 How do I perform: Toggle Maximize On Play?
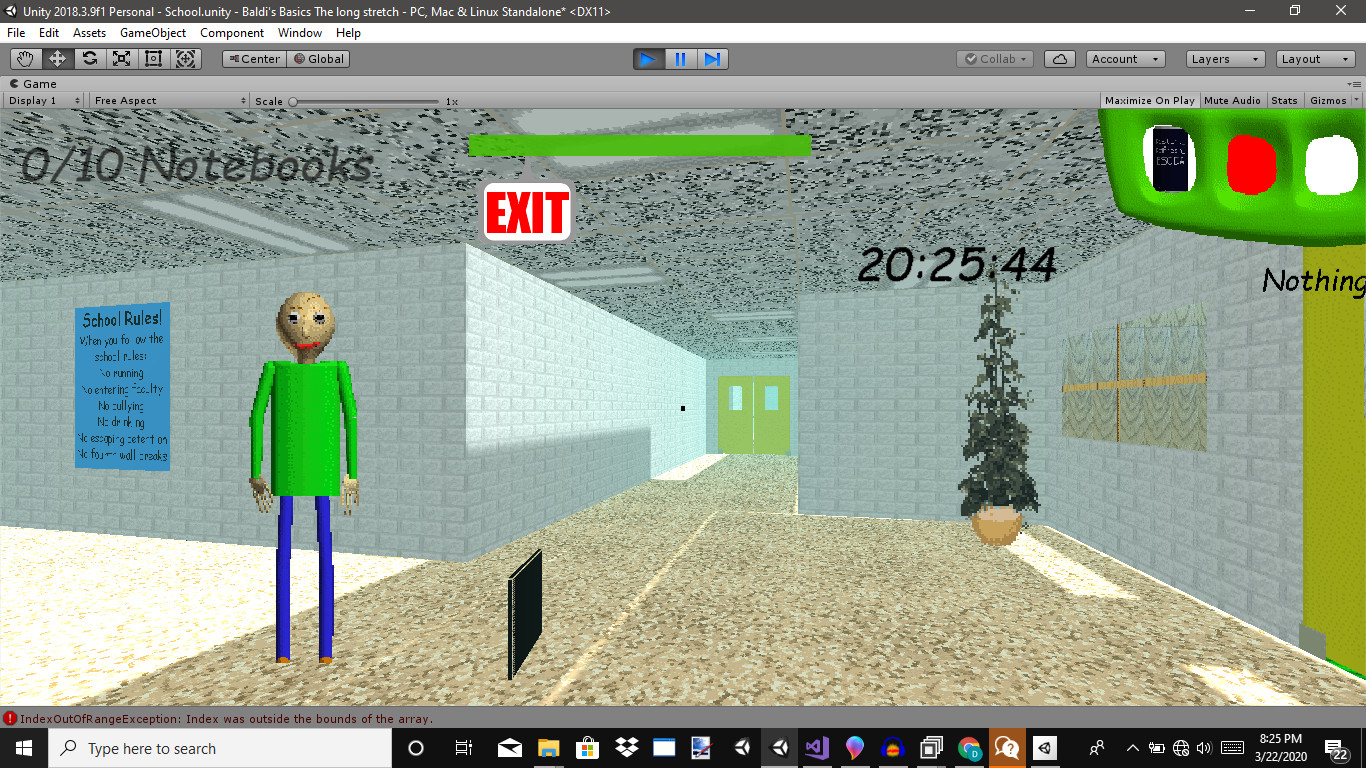click(x=1150, y=101)
